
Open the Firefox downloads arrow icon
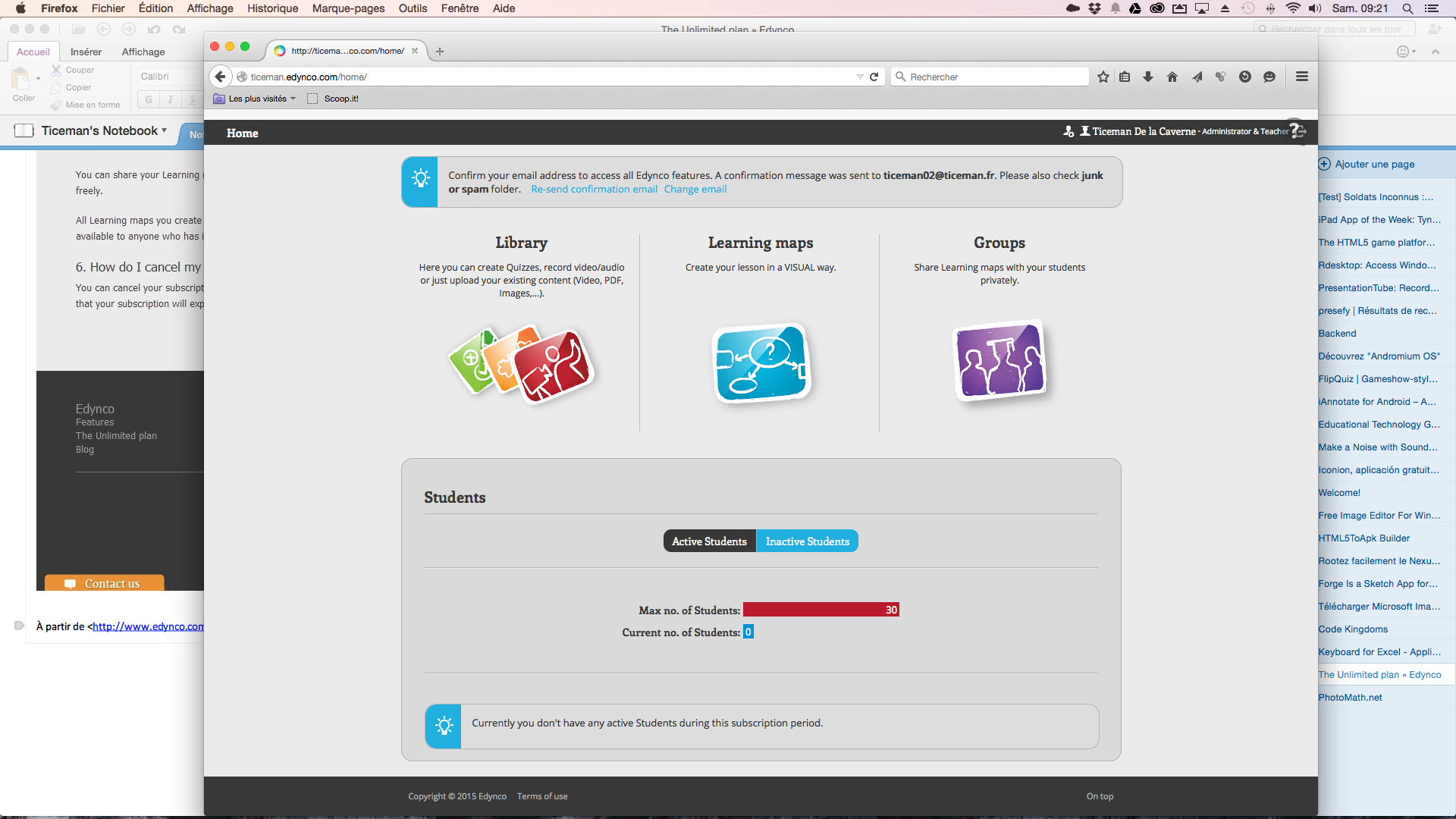1148,77
